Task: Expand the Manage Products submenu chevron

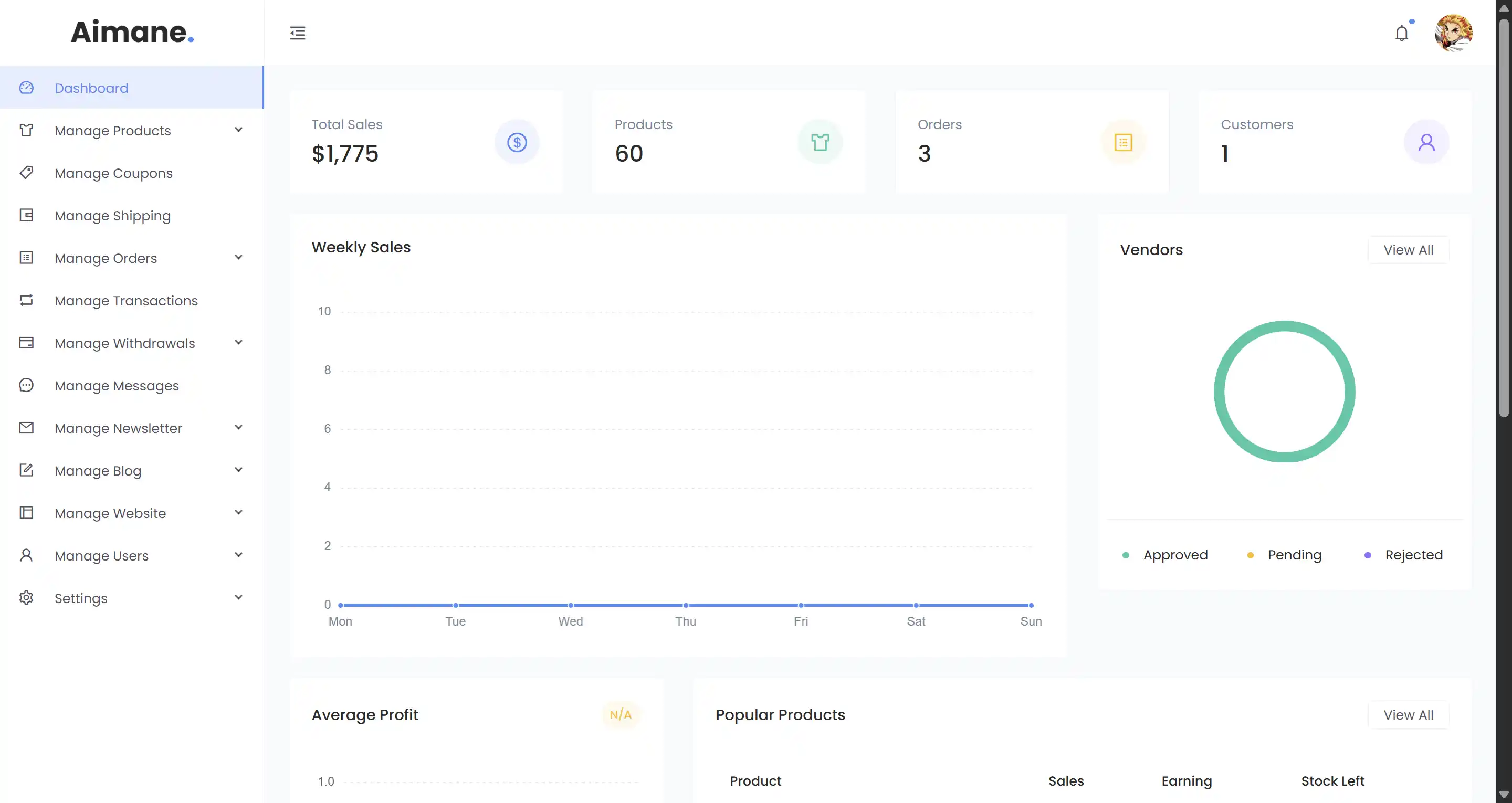Action: (238, 130)
